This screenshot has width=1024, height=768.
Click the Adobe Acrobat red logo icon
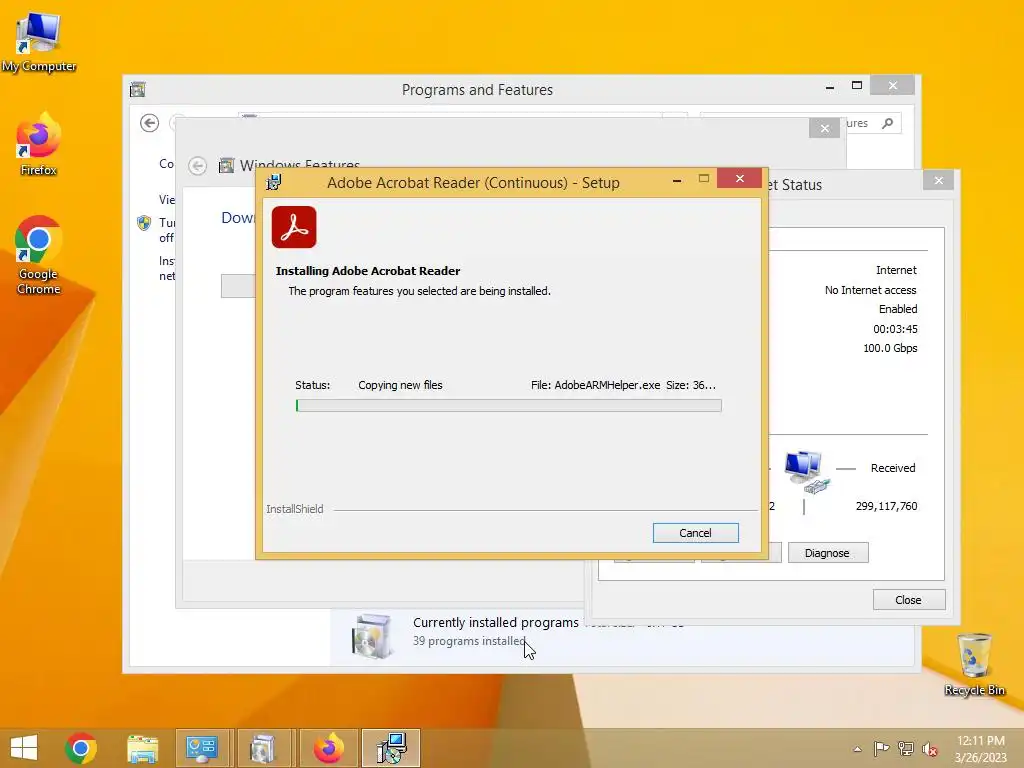tap(294, 227)
